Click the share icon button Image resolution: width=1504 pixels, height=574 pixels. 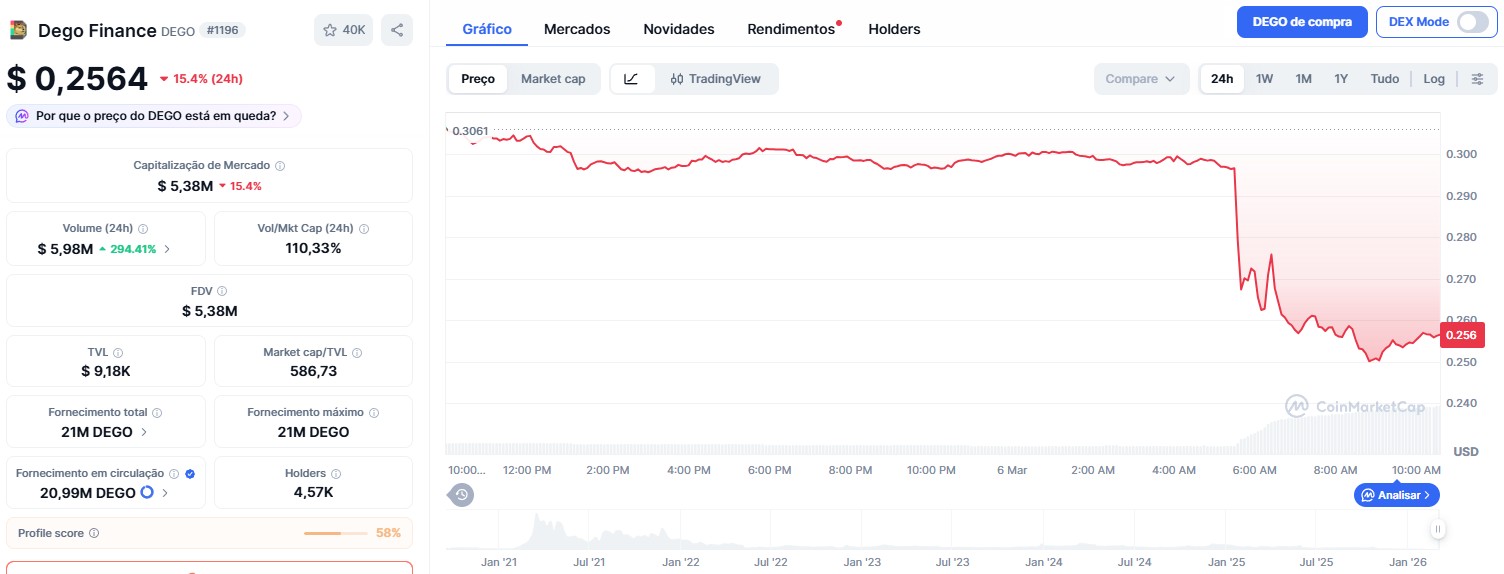coord(397,30)
